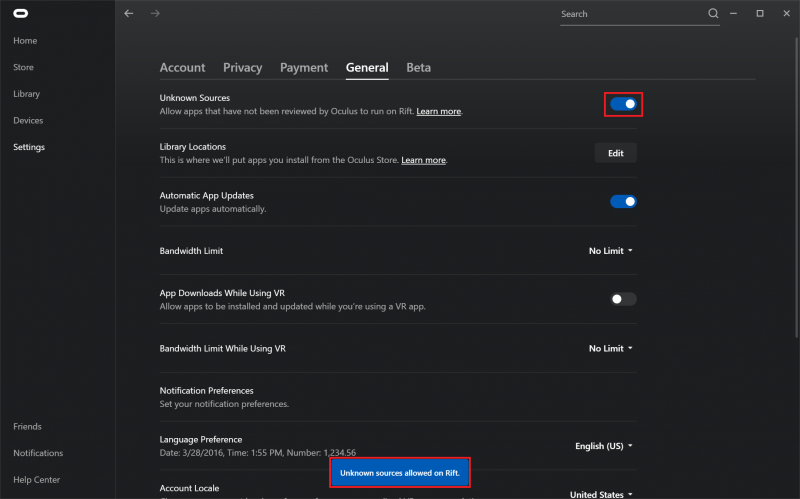Click the Oculus logo icon
This screenshot has width=800, height=499.
pos(20,14)
